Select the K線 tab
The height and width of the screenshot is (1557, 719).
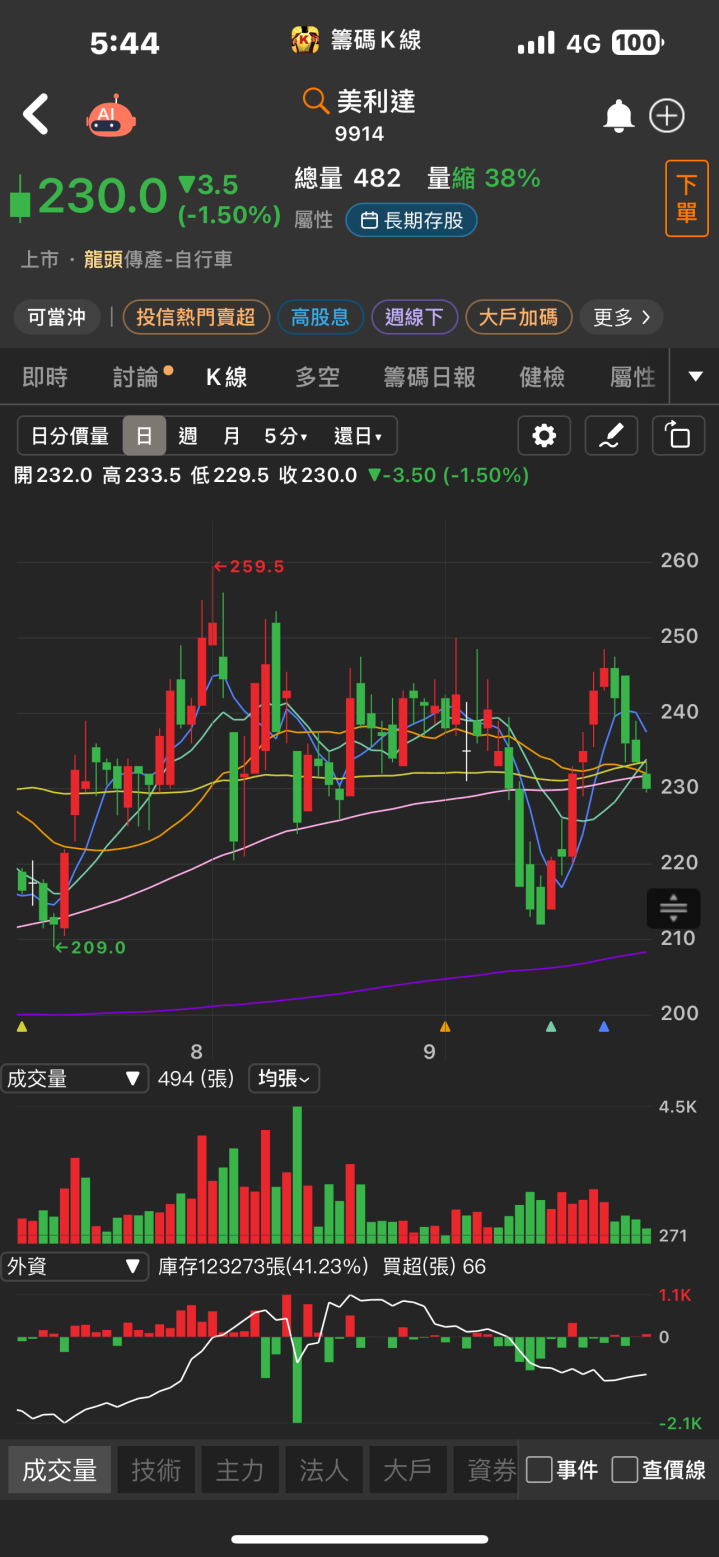pyautogui.click(x=227, y=377)
